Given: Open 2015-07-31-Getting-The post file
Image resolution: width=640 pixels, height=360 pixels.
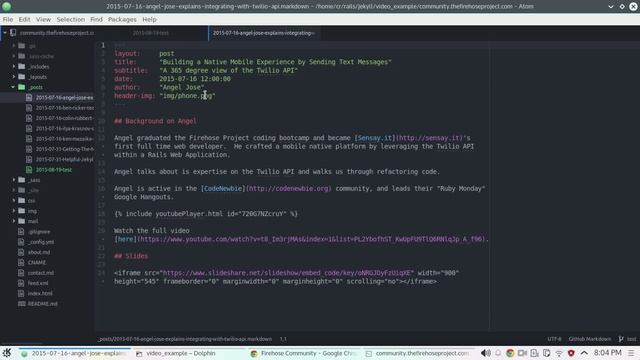Looking at the screenshot, I should coord(64,149).
